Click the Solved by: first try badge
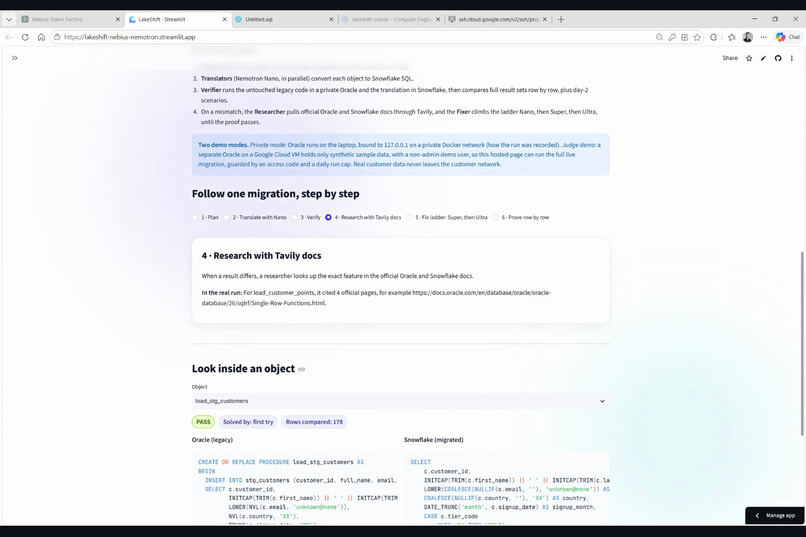This screenshot has width=806, height=537. [x=248, y=422]
